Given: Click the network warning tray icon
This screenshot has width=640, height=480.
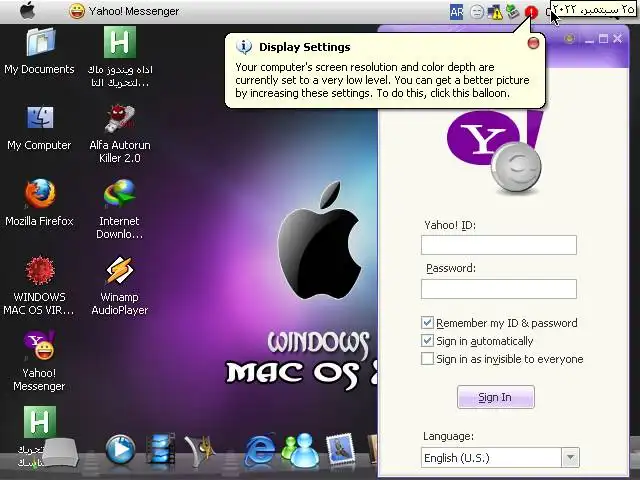Looking at the screenshot, I should point(495,12).
